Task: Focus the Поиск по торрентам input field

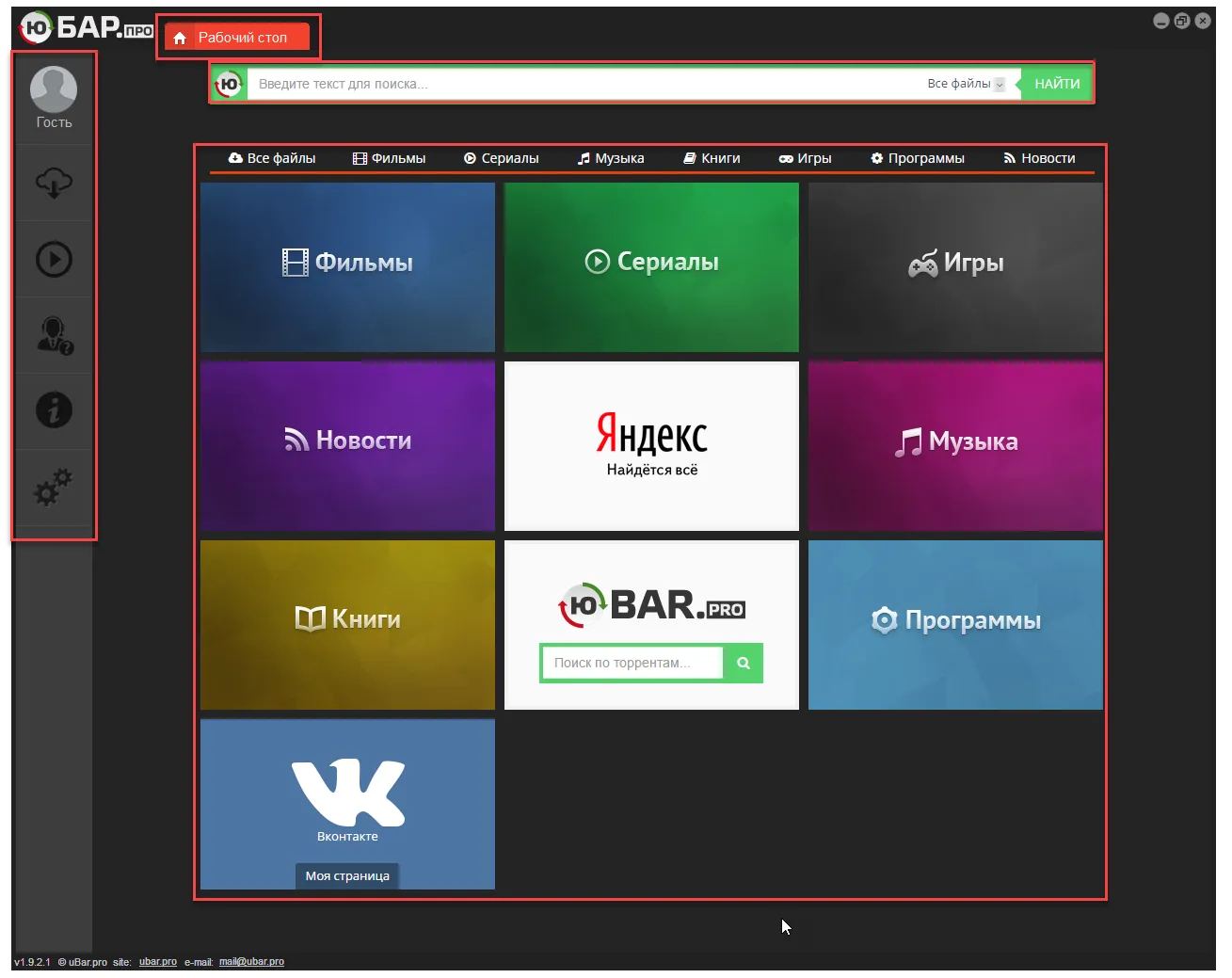Action: 632,663
